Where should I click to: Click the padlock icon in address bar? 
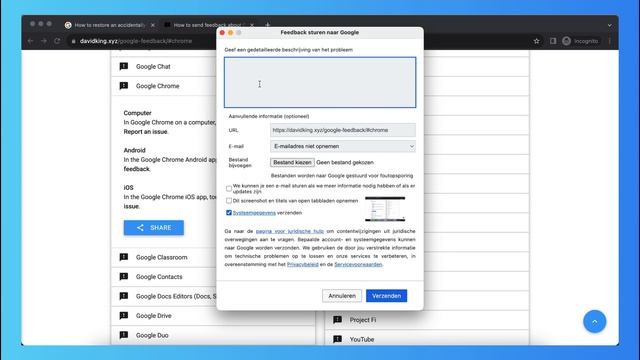[73, 41]
